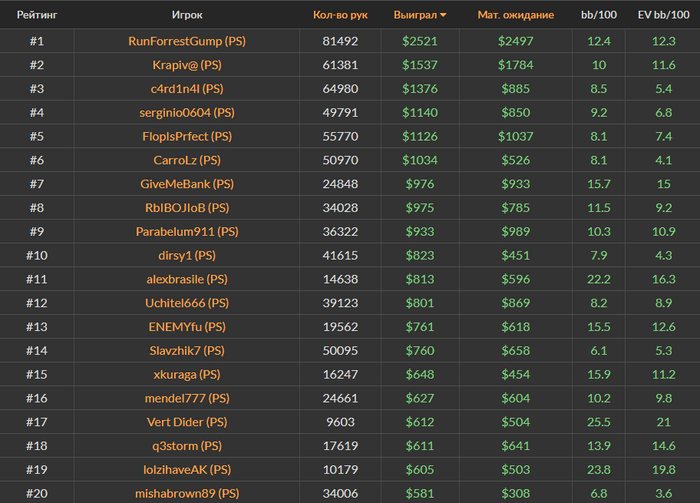This screenshot has width=700, height=503.
Task: Sort by Мат. ожидание column
Action: point(515,15)
